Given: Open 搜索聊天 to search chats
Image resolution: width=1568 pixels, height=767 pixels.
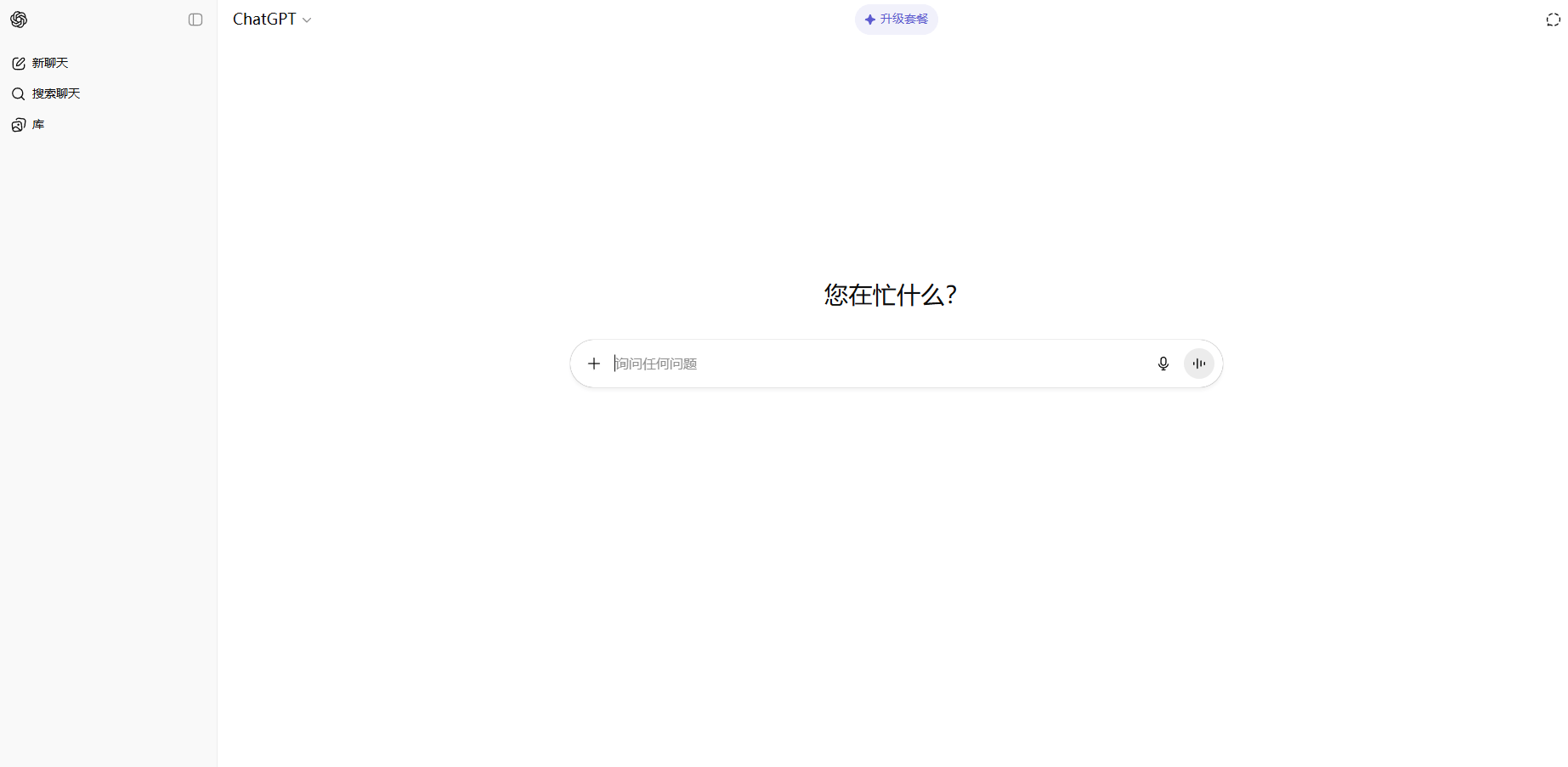Looking at the screenshot, I should pyautogui.click(x=56, y=94).
